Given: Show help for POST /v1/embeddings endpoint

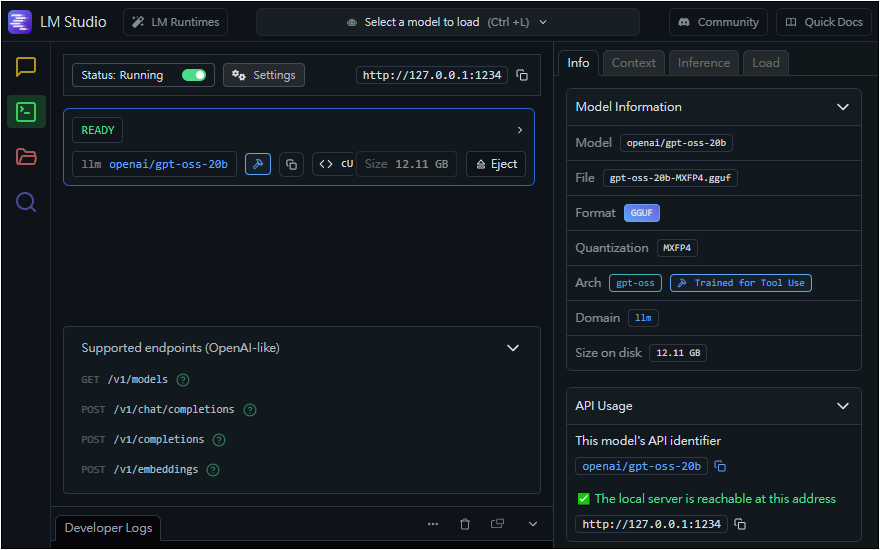Looking at the screenshot, I should 213,470.
